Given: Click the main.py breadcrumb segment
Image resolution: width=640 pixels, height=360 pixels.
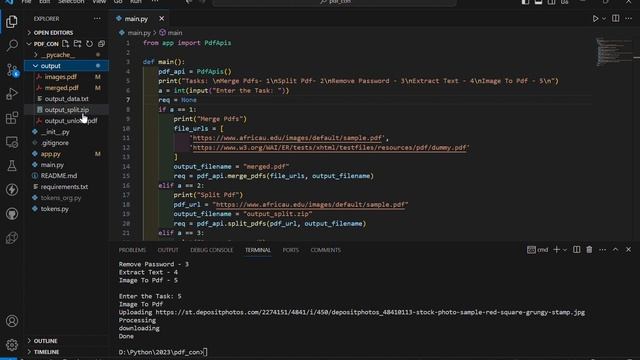Looking at the screenshot, I should pyautogui.click(x=139, y=33).
